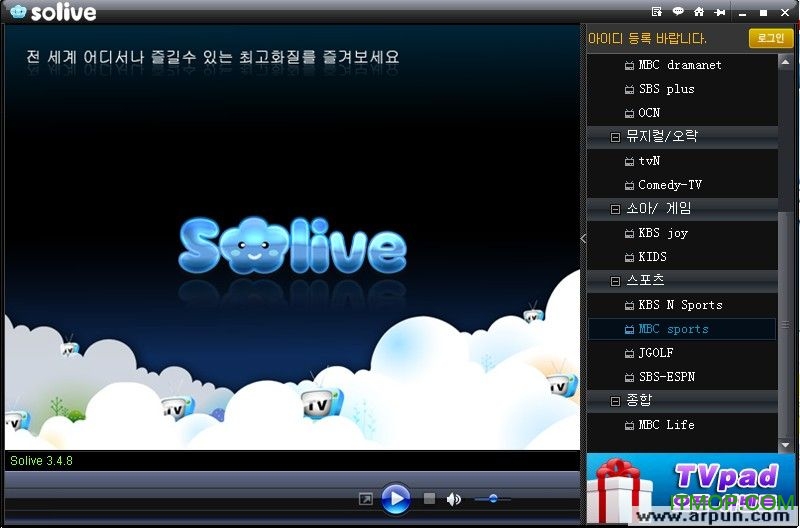Click the TV icon beside Comedy-TV
The width and height of the screenshot is (800, 528).
(630, 185)
